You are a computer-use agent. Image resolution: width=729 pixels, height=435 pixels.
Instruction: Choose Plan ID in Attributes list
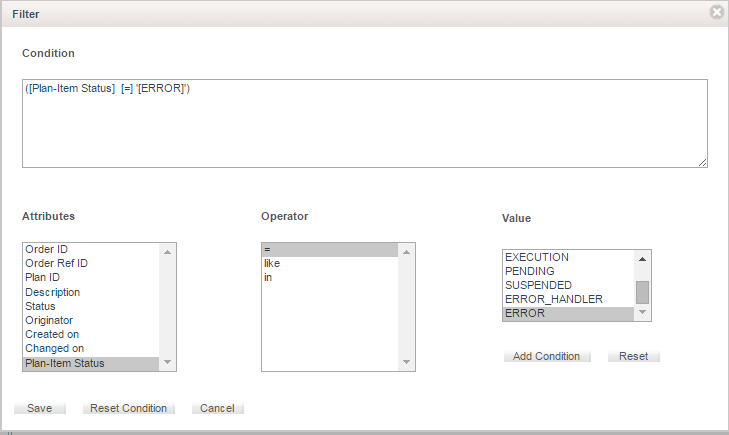43,277
